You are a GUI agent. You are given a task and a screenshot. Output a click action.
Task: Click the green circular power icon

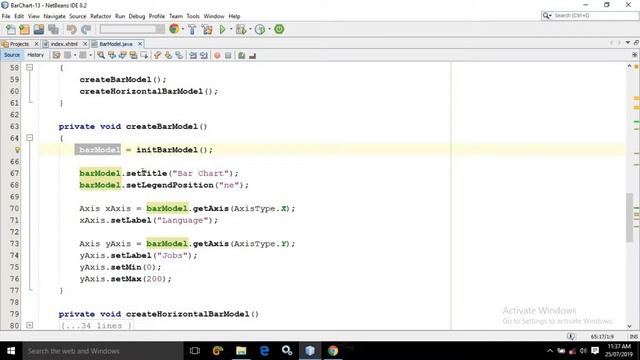[x=279, y=29]
